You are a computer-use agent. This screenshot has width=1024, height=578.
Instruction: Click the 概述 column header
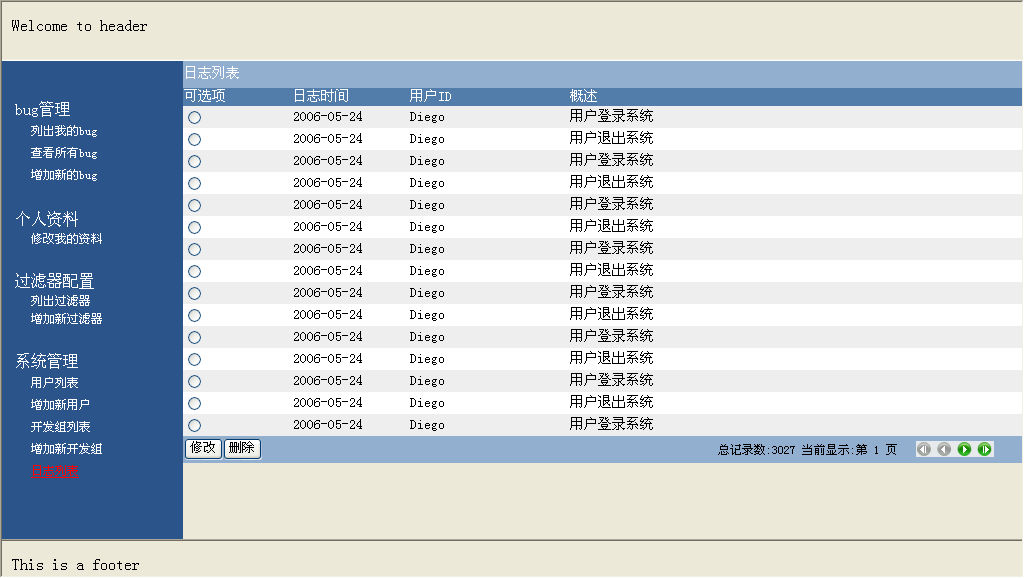583,97
